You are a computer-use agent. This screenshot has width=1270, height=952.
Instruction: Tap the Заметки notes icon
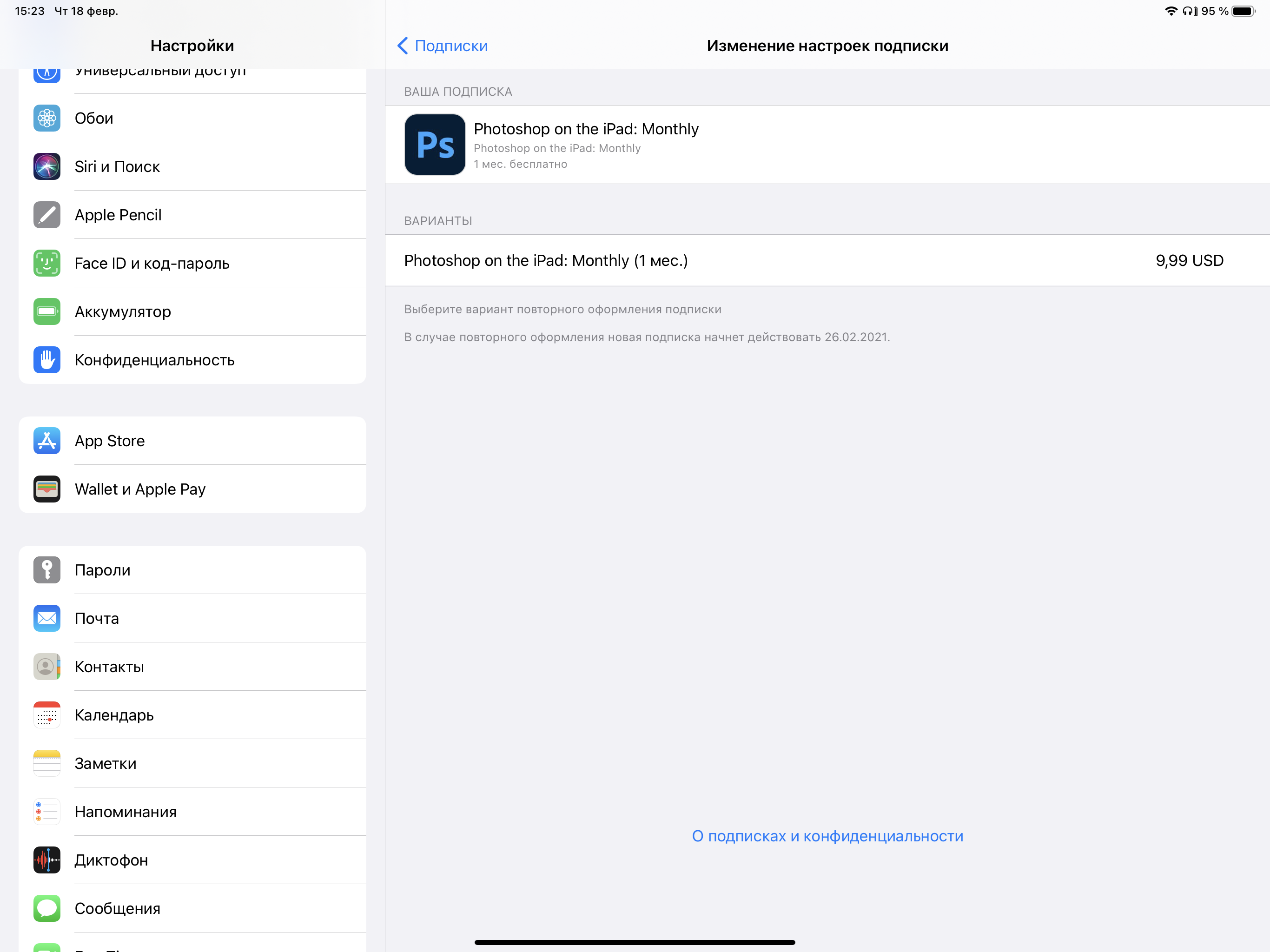[46, 763]
